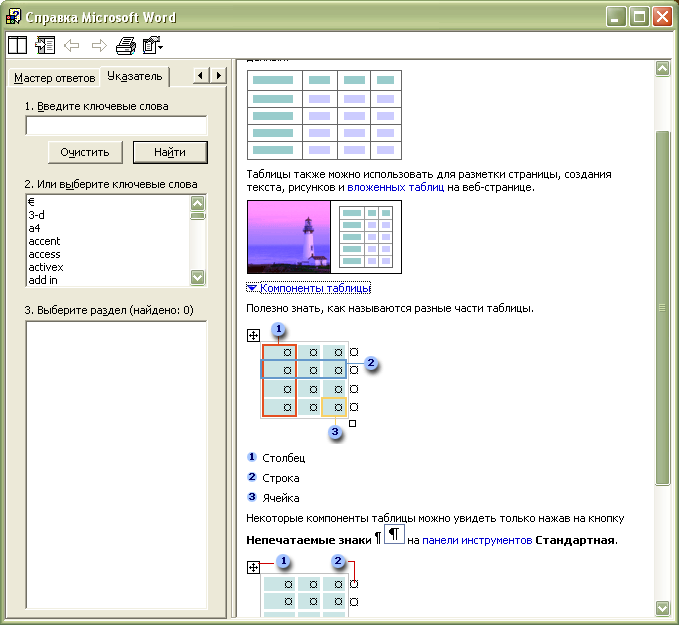The height and width of the screenshot is (625, 679).
Task: Click keyword list scroll up arrow
Action: [198, 203]
